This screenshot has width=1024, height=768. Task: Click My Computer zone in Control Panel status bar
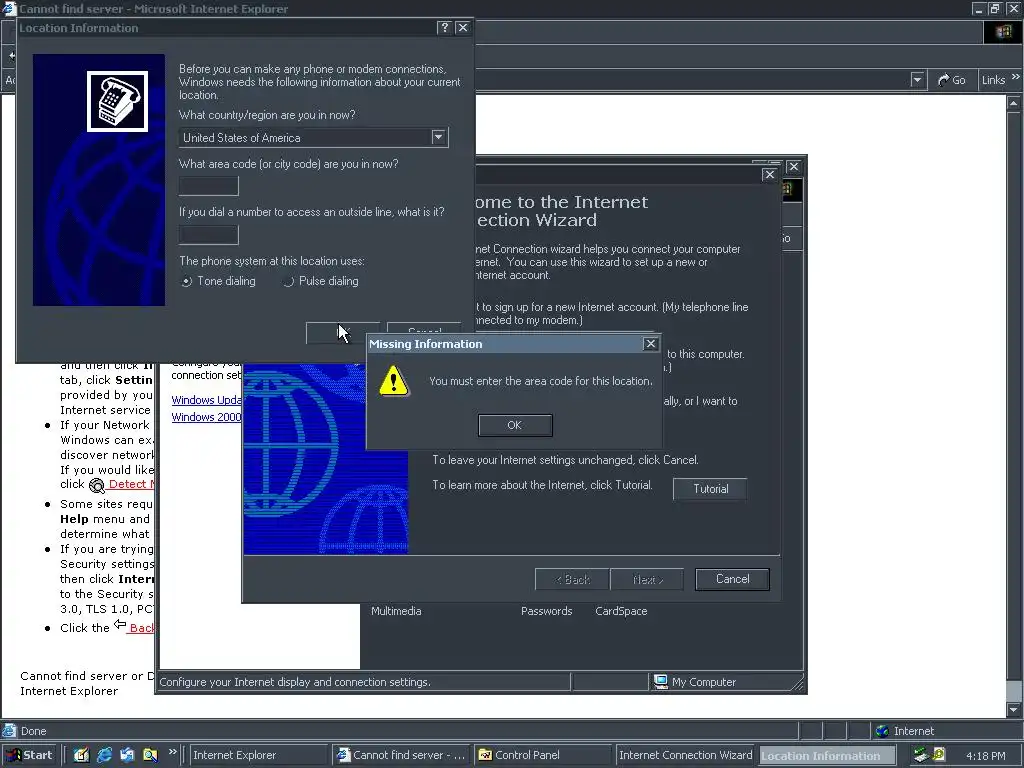point(695,682)
